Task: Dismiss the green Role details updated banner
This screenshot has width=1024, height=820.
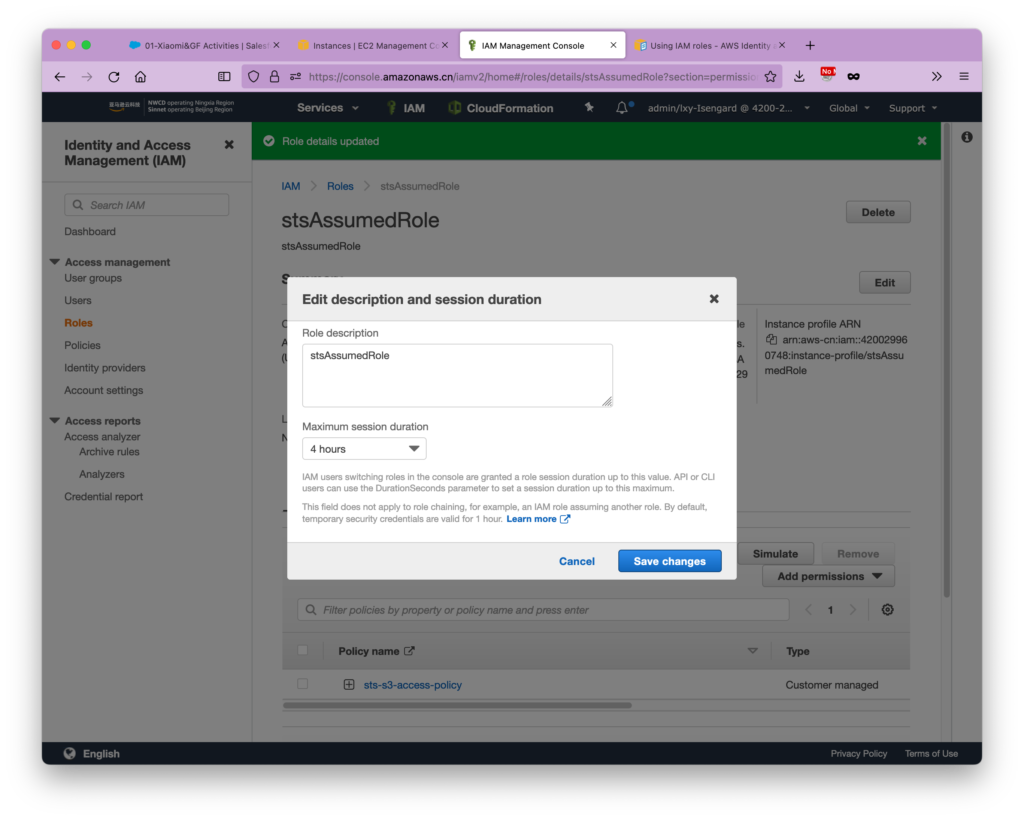Action: coord(921,141)
